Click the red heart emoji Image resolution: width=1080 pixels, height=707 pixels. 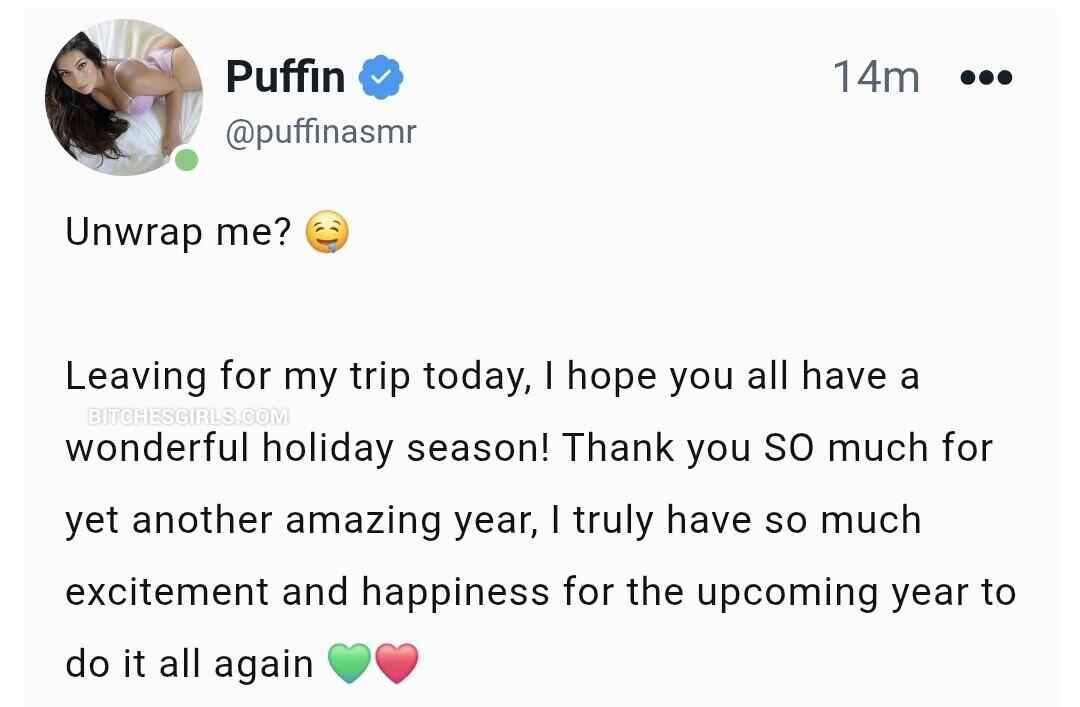click(x=396, y=663)
